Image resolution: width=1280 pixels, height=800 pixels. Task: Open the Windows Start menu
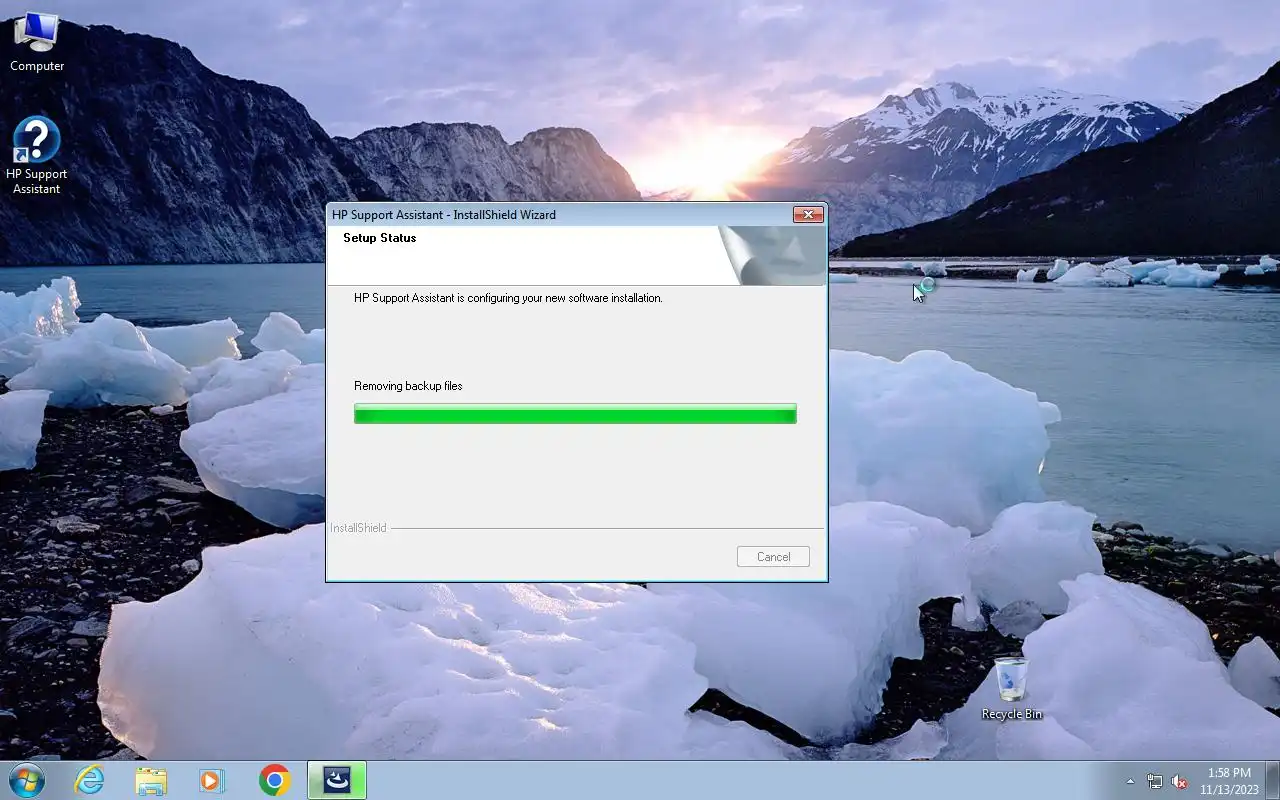pos(27,780)
